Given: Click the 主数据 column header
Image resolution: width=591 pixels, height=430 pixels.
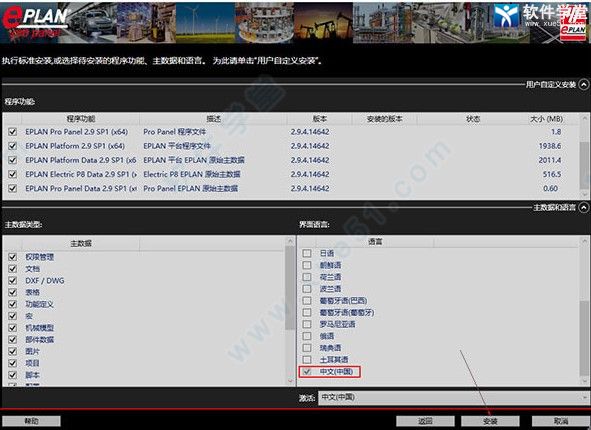Looking at the screenshot, I should coord(81,244).
